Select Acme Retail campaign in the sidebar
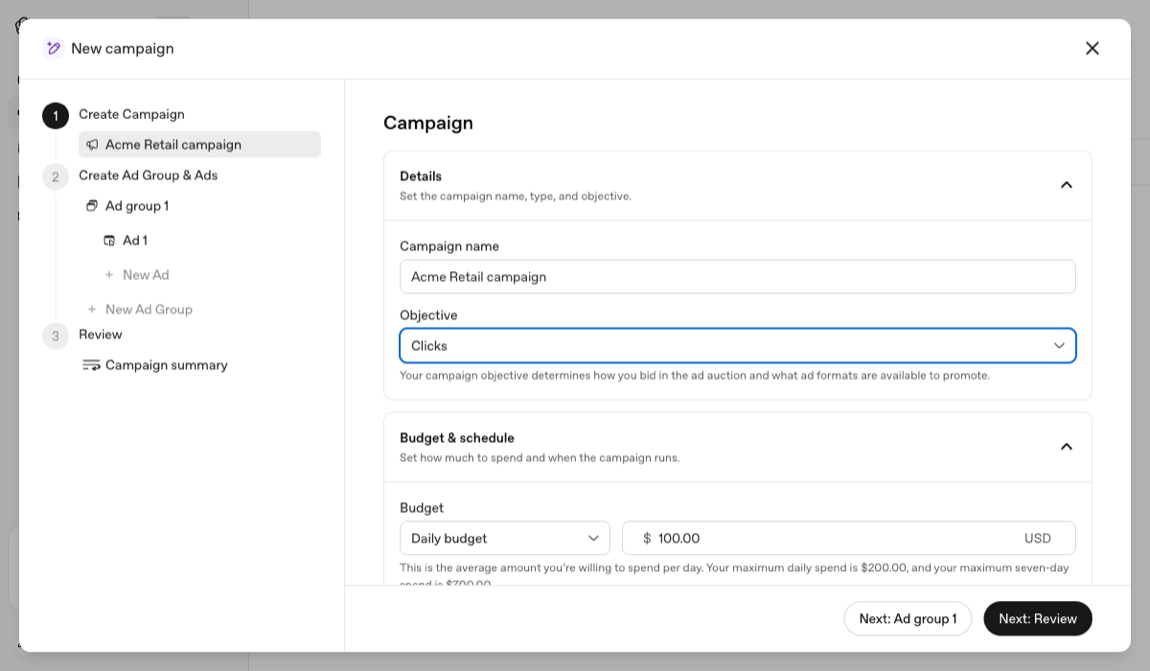The height and width of the screenshot is (671, 1150). [x=199, y=144]
